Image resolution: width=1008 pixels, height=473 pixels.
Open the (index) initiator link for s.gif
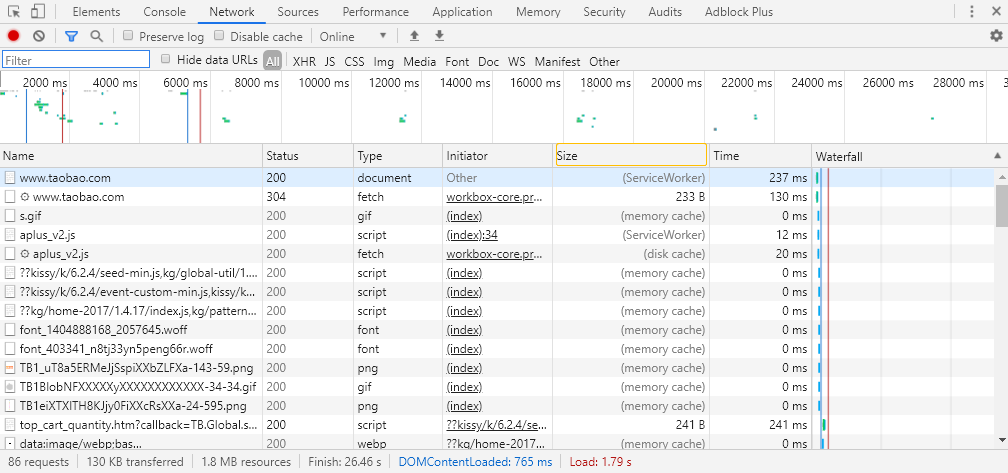pyautogui.click(x=464, y=216)
